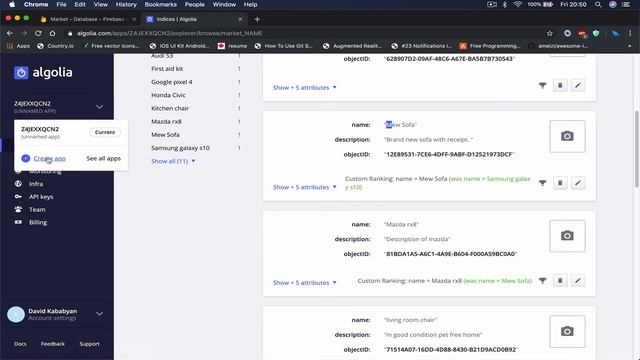Image resolution: width=640 pixels, height=360 pixels.
Task: Click the Create app link
Action: [x=49, y=158]
